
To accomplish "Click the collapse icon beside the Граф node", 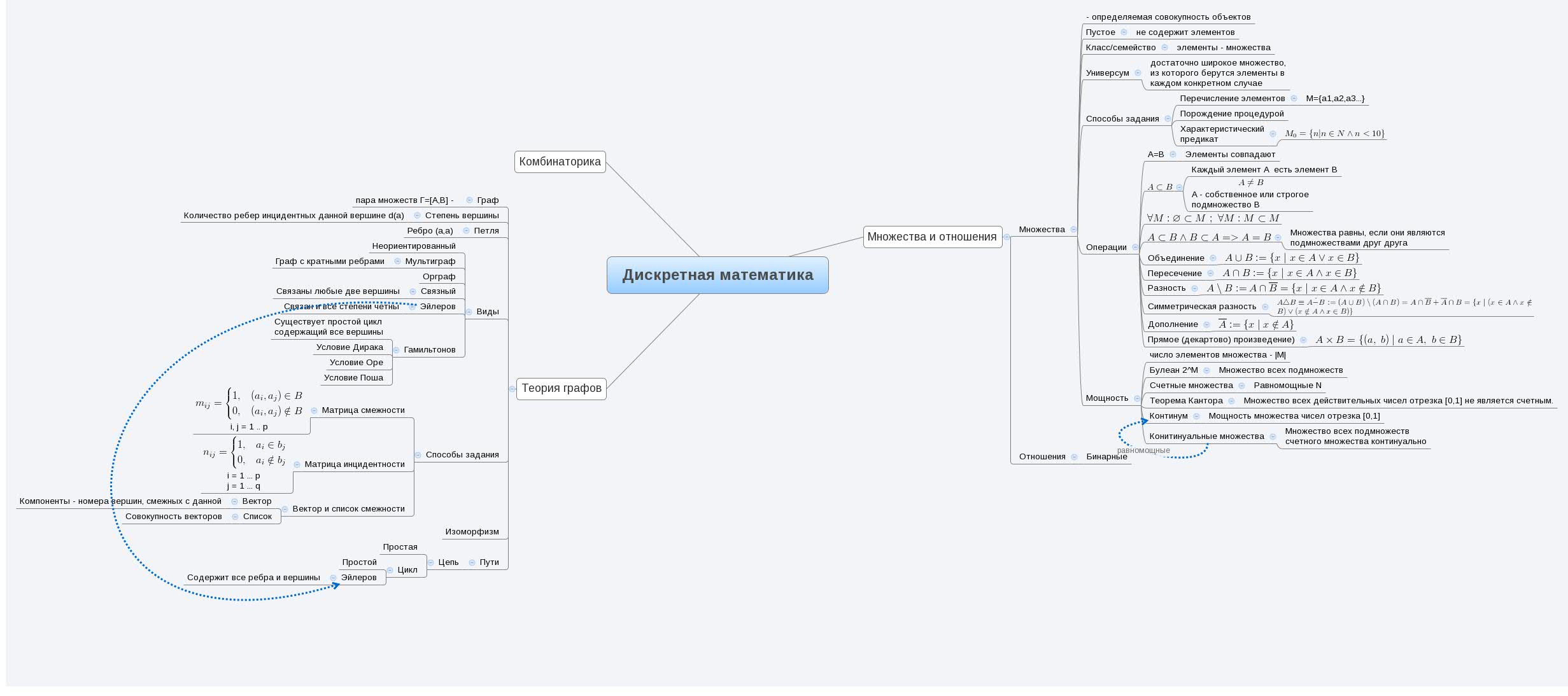I will click(x=468, y=201).
